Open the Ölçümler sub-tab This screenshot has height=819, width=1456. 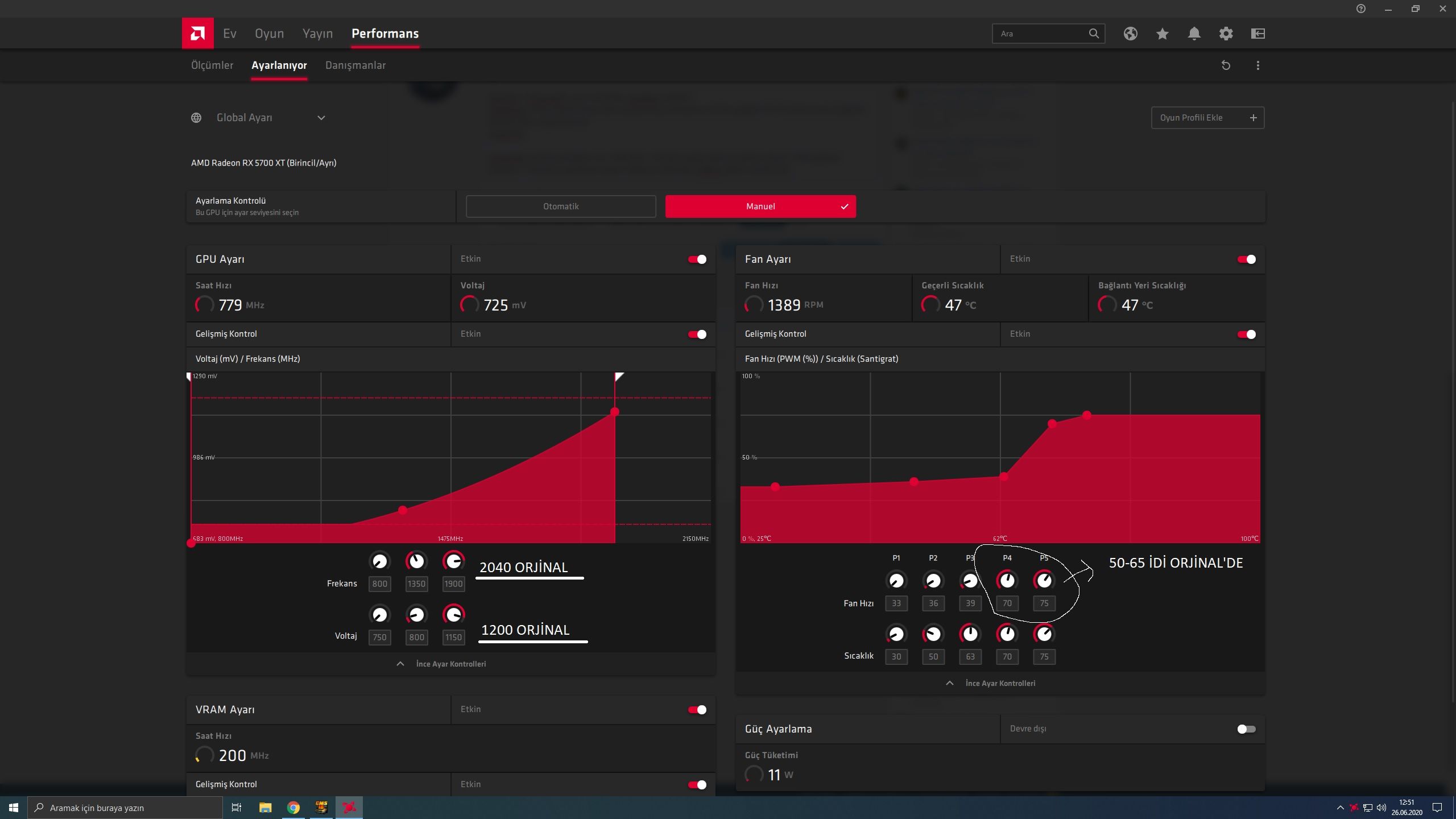tap(212, 65)
